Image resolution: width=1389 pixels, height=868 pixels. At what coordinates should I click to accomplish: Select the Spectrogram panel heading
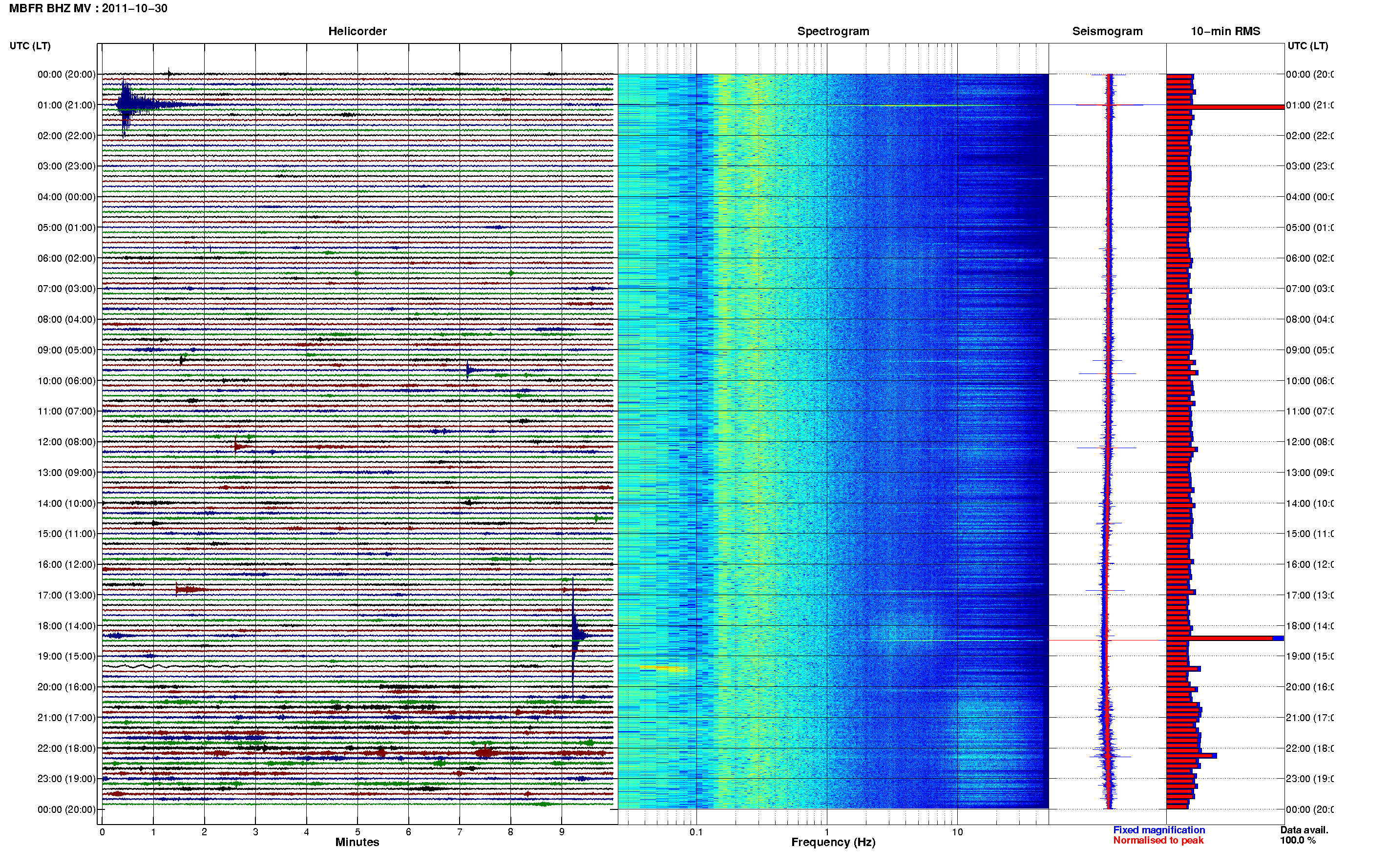(x=833, y=32)
